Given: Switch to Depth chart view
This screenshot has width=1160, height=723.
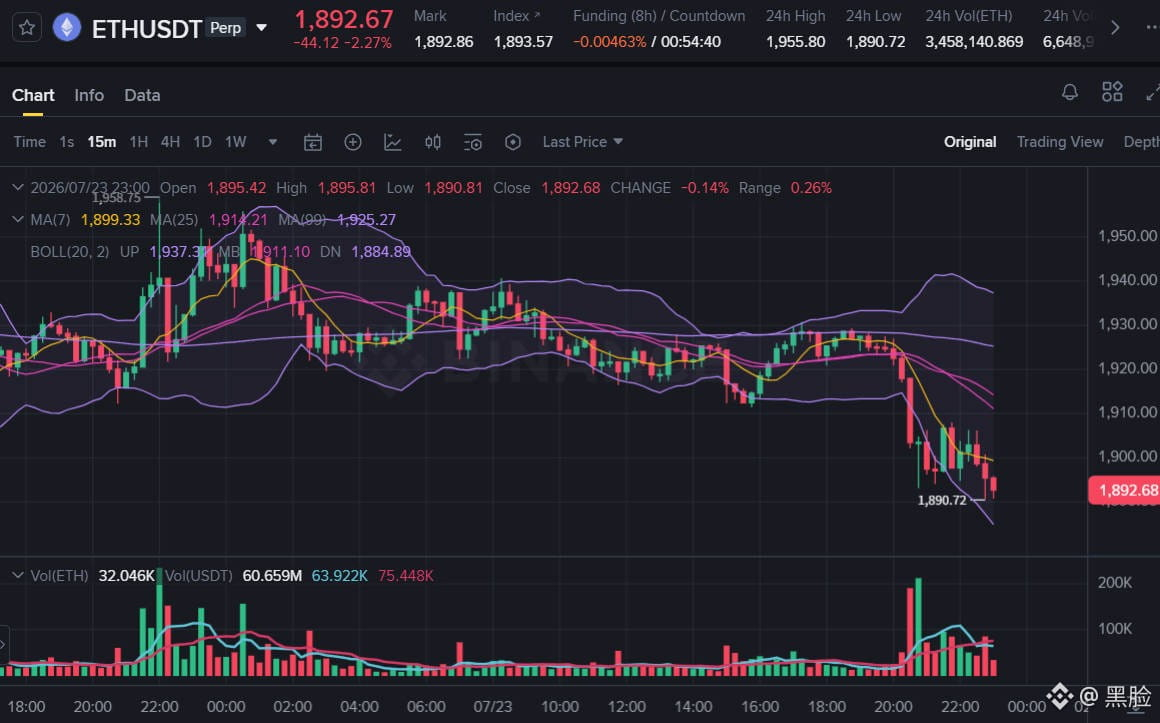Looking at the screenshot, I should (x=1142, y=142).
